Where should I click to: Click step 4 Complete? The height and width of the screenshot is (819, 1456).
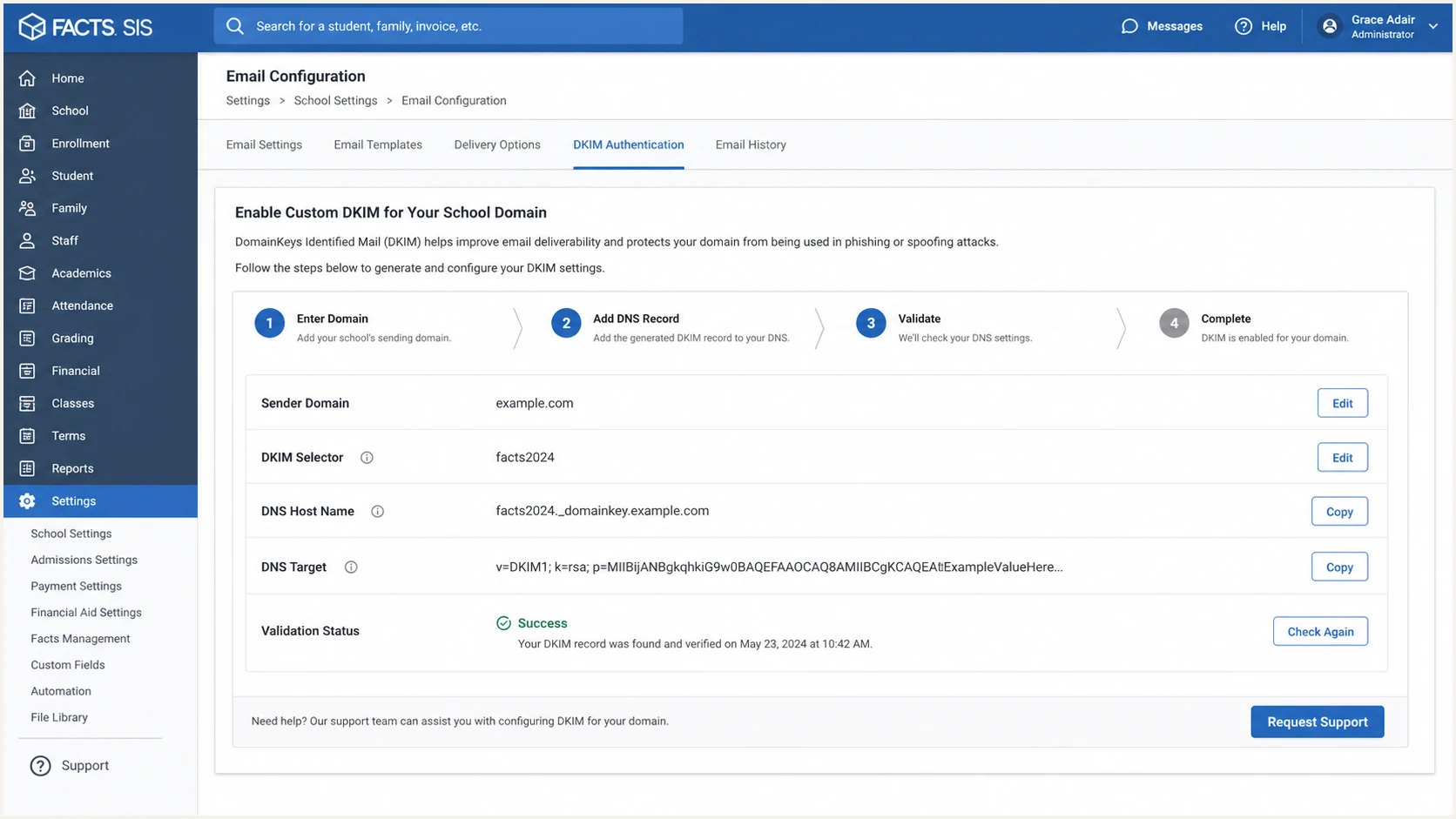[1254, 327]
